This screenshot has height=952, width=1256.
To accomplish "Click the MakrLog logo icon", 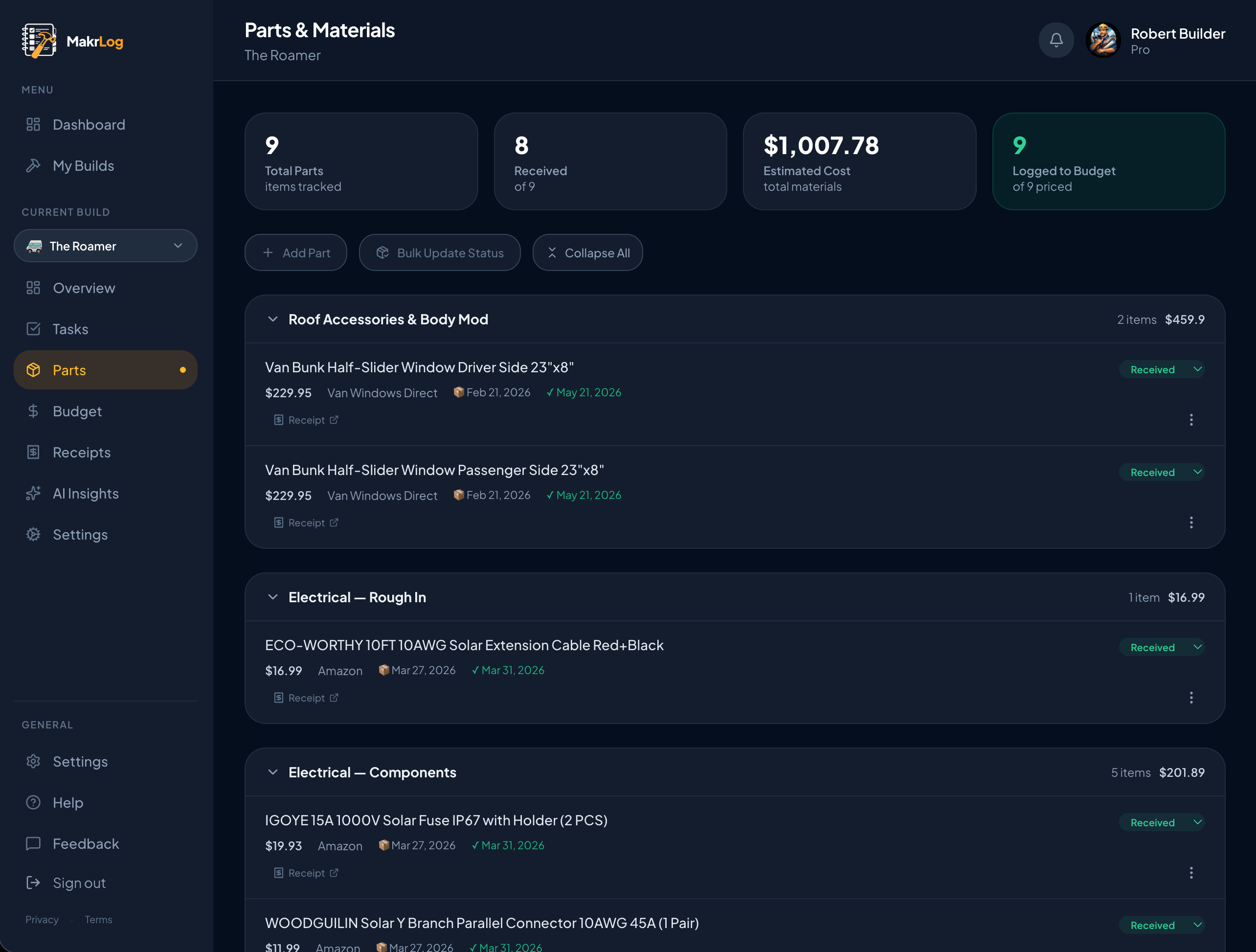I will click(x=39, y=41).
